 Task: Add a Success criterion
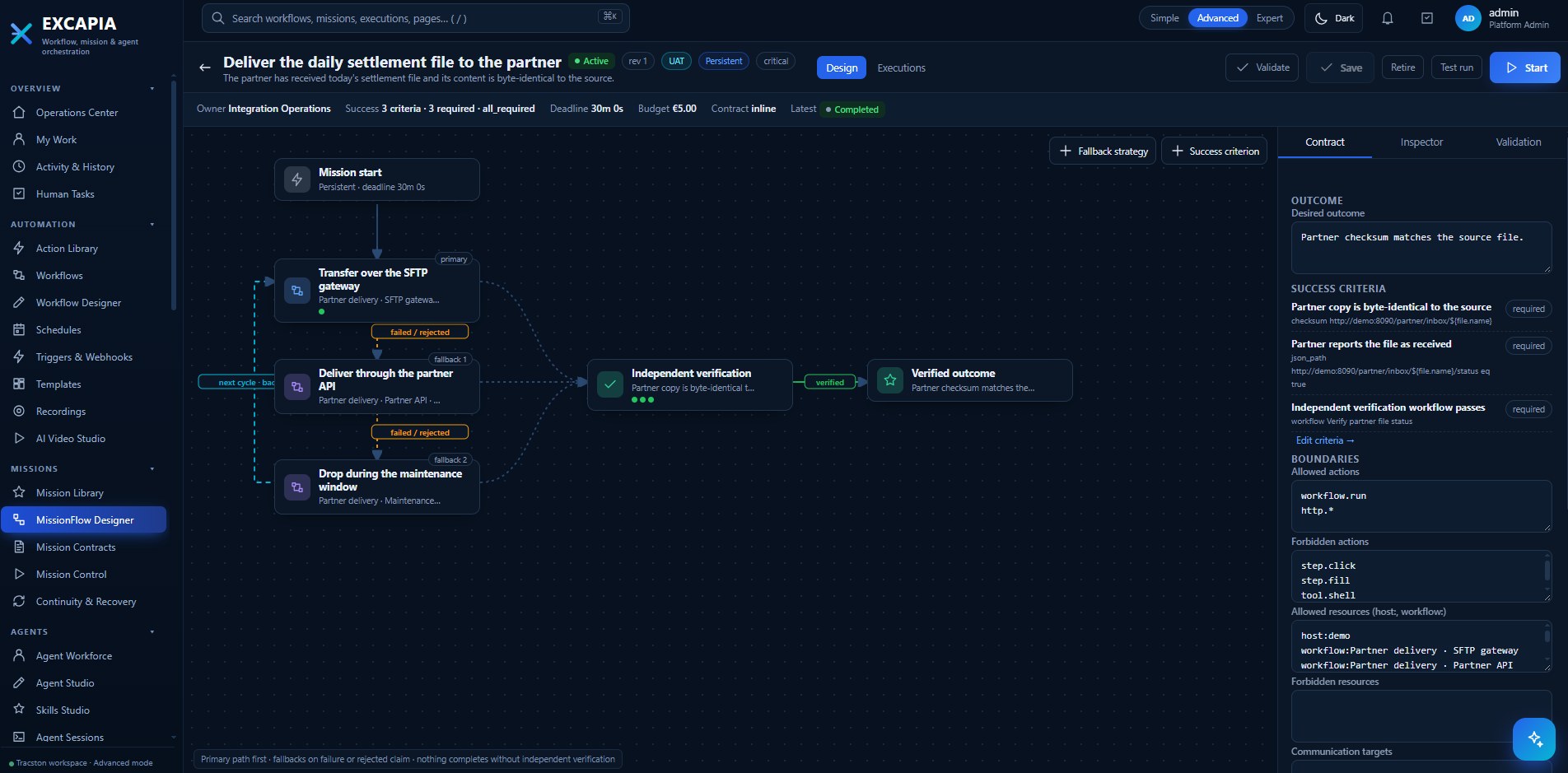(x=1214, y=151)
